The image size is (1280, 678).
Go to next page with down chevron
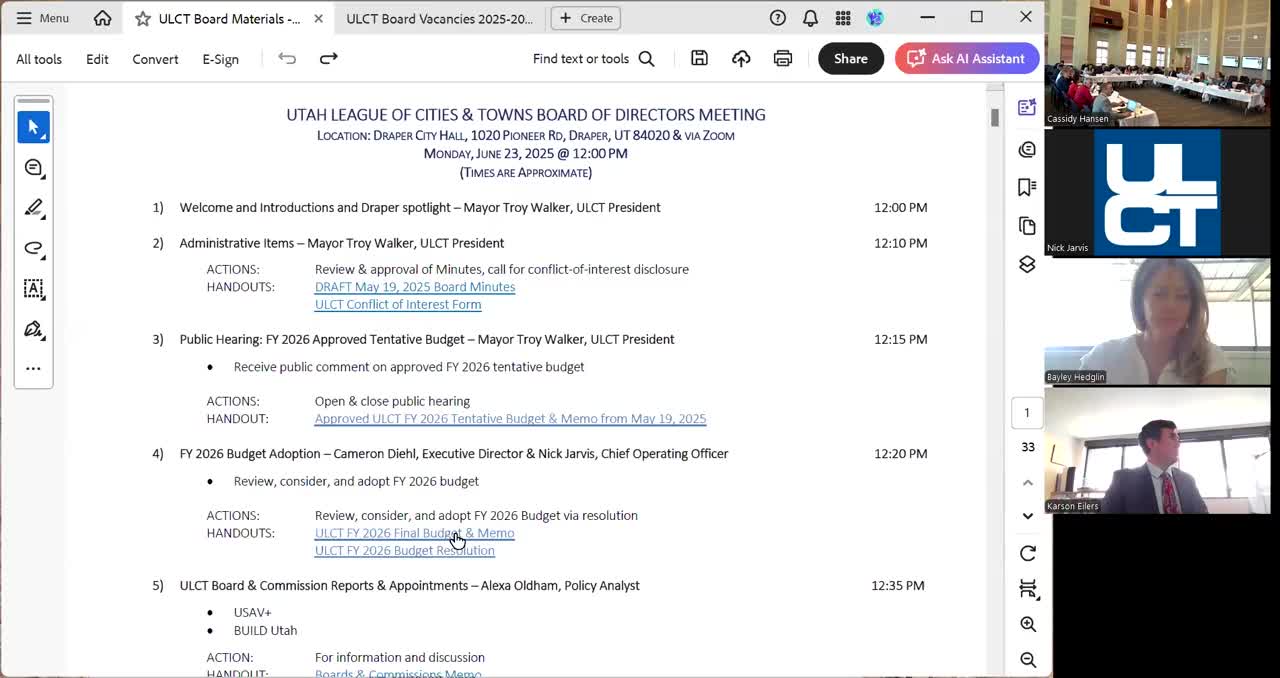(1027, 516)
